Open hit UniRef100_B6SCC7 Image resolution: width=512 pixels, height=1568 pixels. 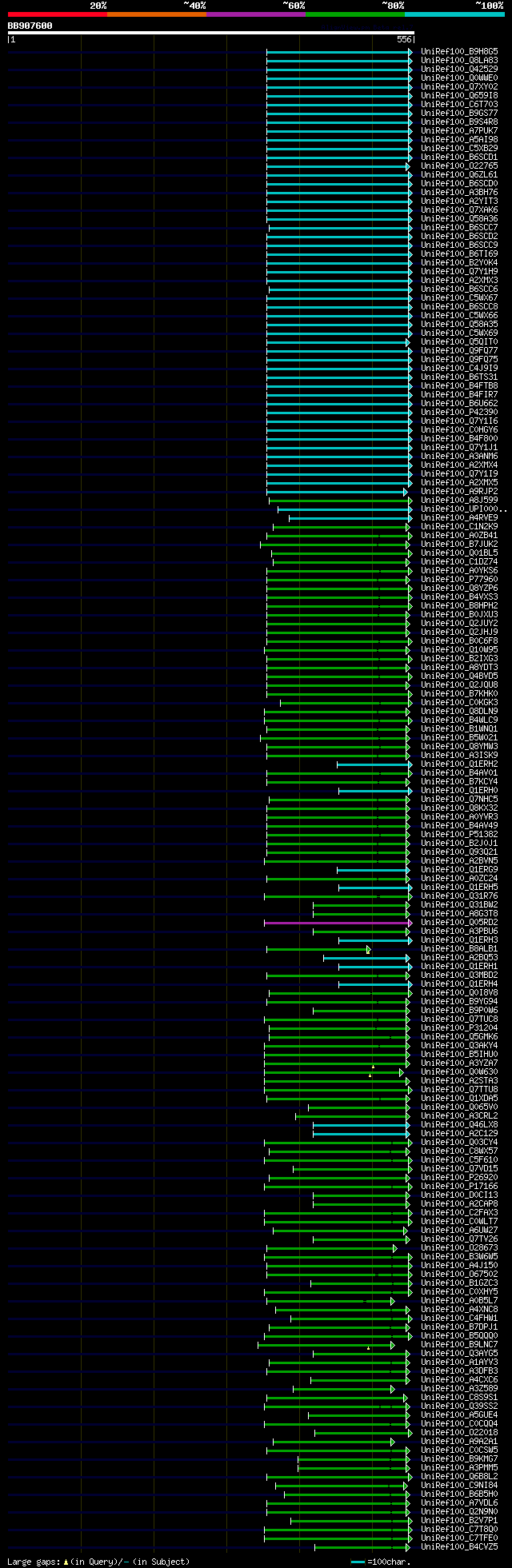click(x=459, y=227)
